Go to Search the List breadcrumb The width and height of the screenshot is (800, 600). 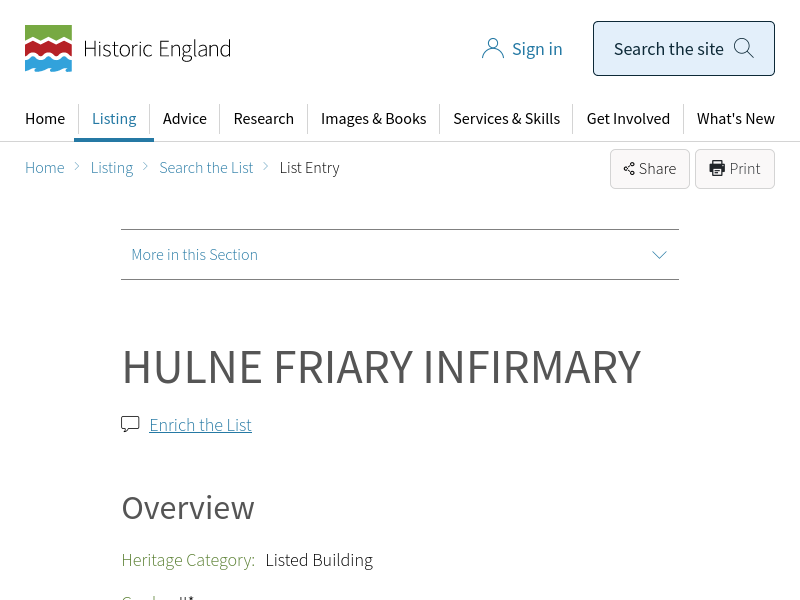click(x=206, y=168)
